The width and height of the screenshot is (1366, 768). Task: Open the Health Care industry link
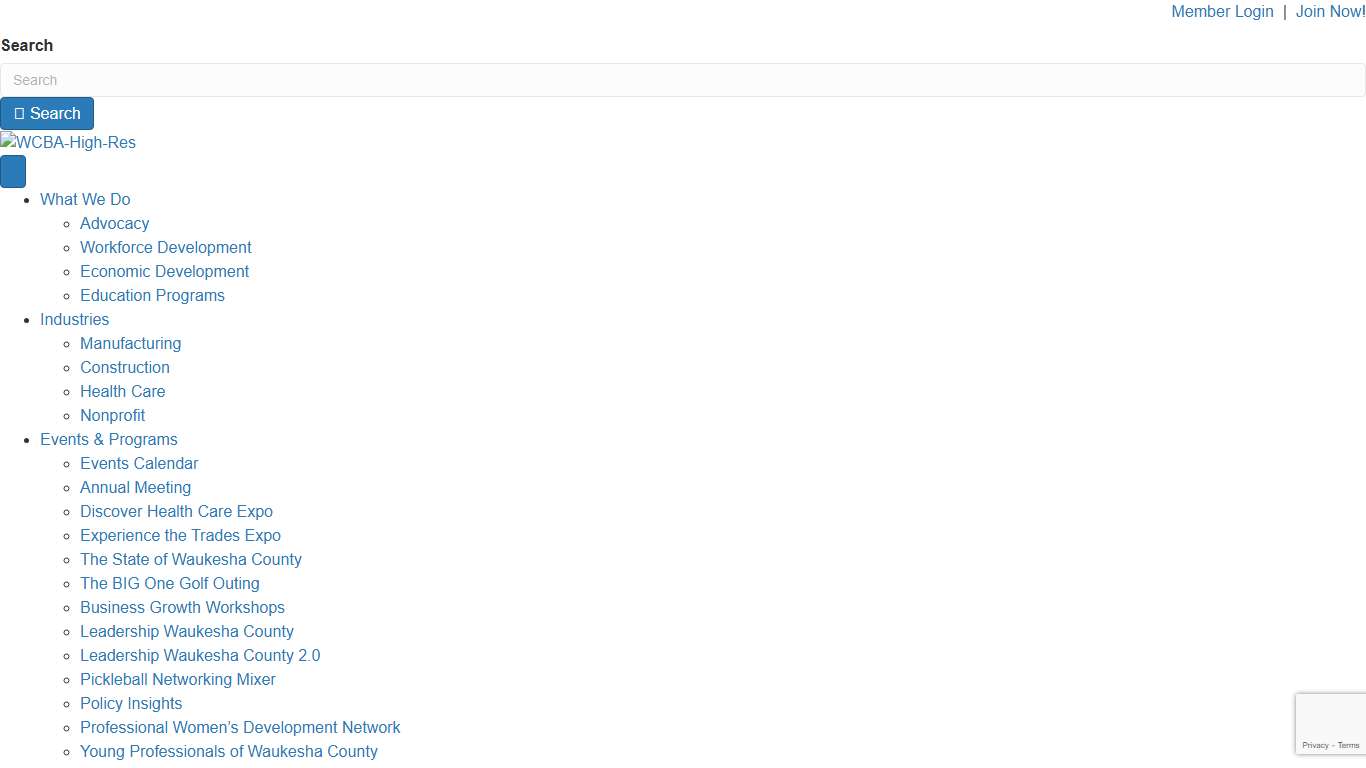[x=122, y=392]
